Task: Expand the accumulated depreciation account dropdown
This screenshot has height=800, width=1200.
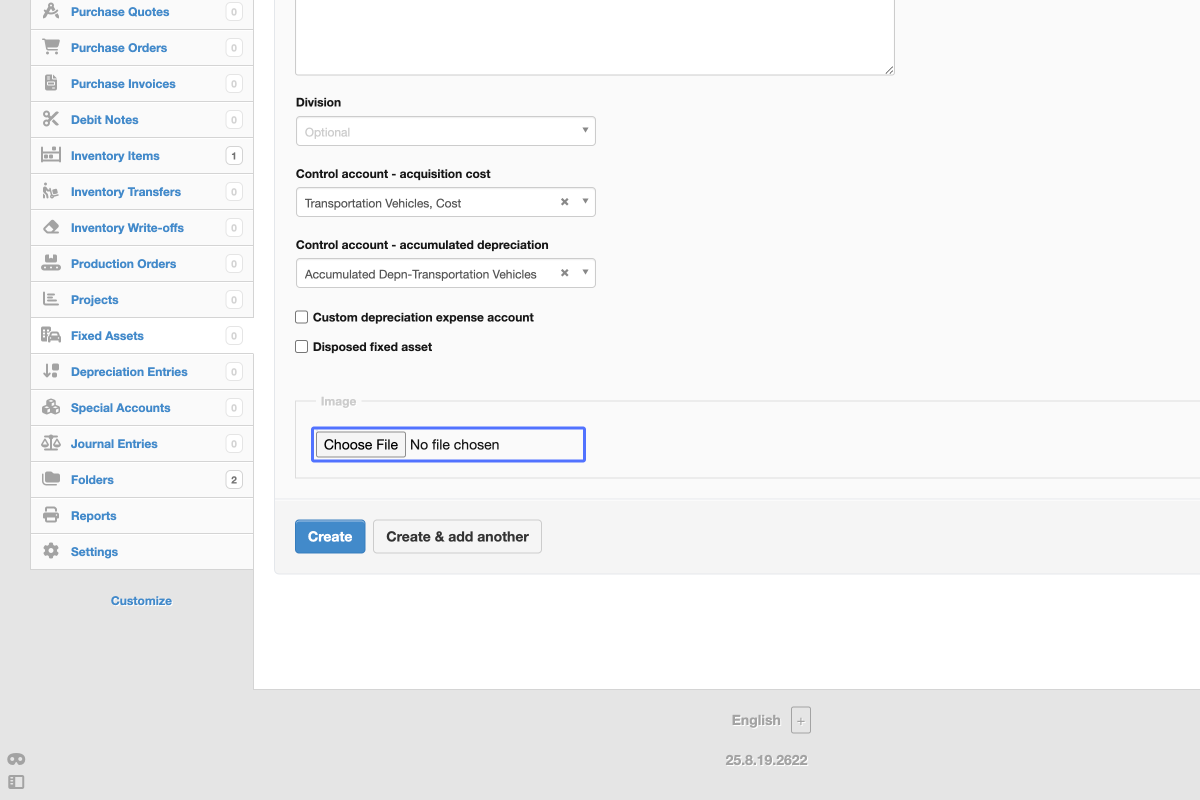Action: (x=586, y=274)
